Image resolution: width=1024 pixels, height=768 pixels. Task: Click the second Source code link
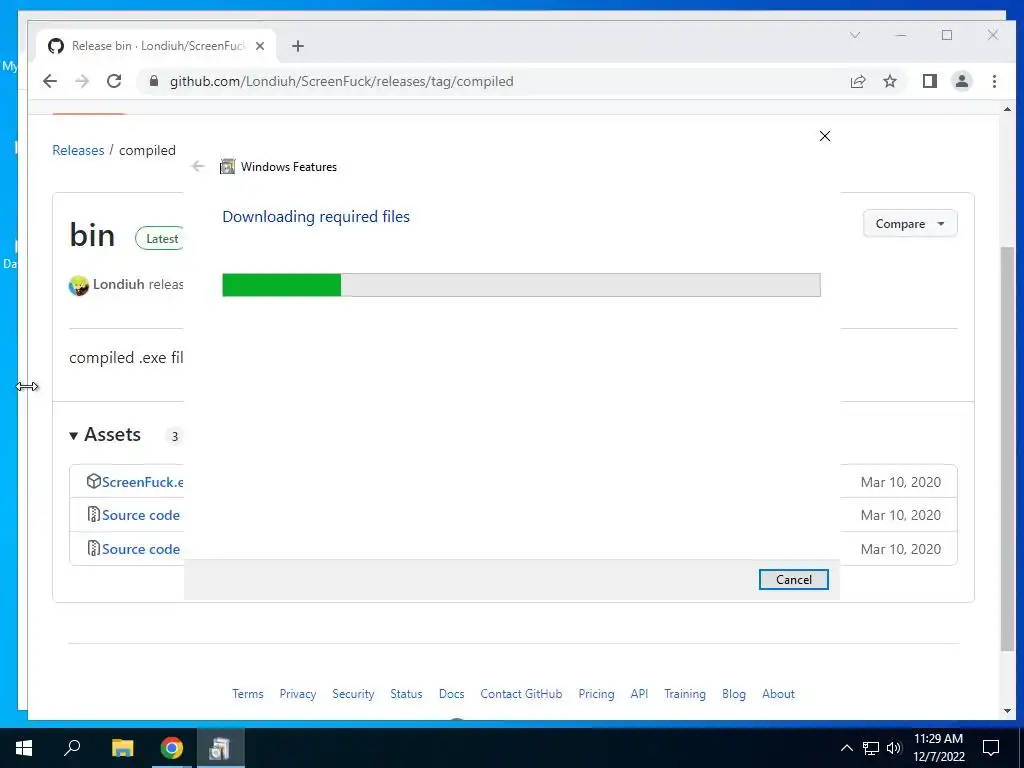(x=140, y=549)
